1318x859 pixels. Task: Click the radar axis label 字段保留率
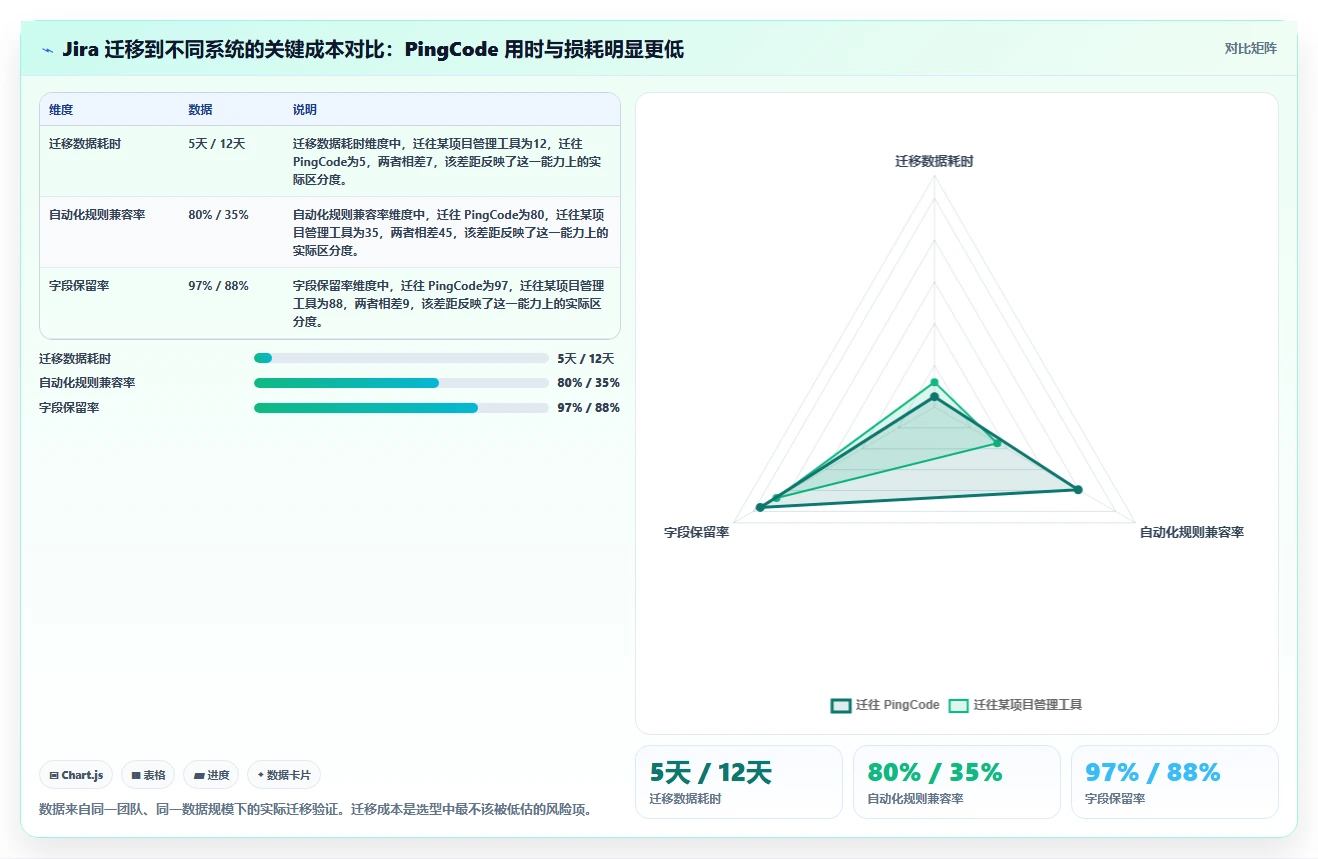point(697,533)
